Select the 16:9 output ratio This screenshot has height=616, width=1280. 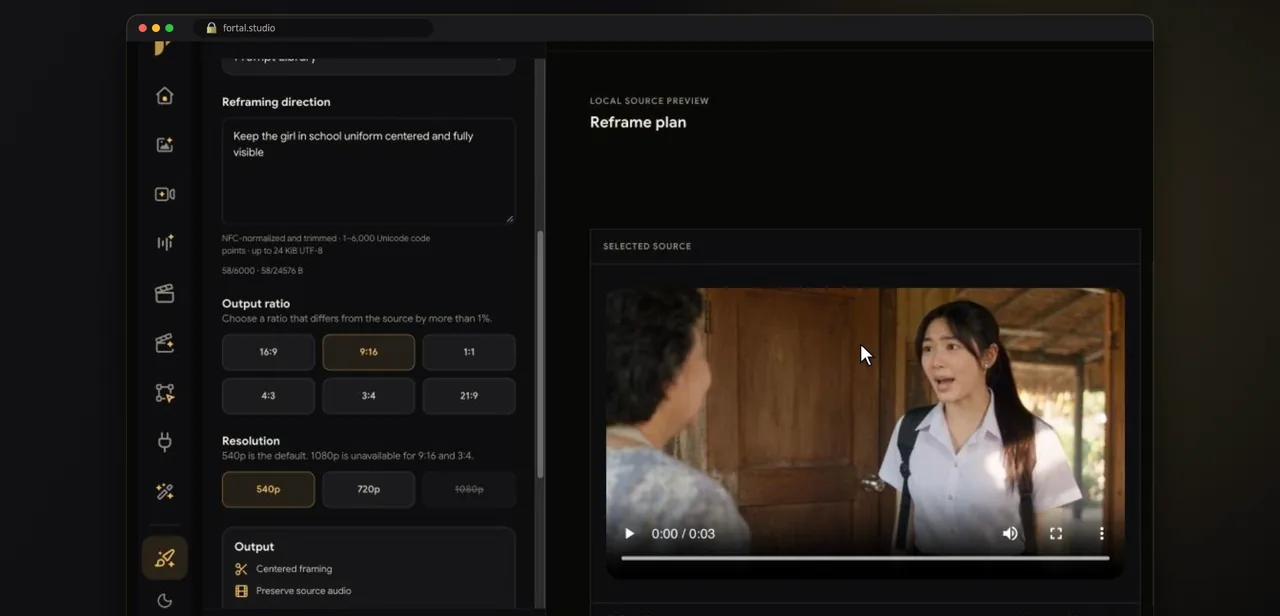pos(268,352)
